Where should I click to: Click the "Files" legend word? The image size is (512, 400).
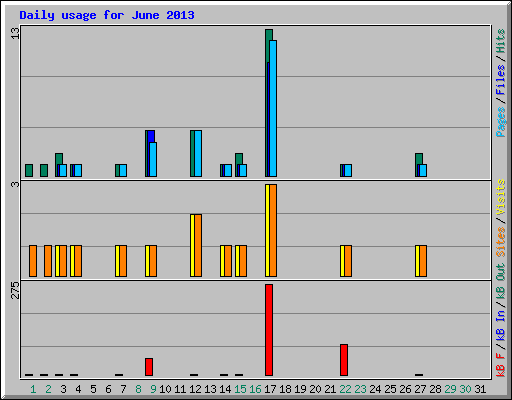[500, 80]
